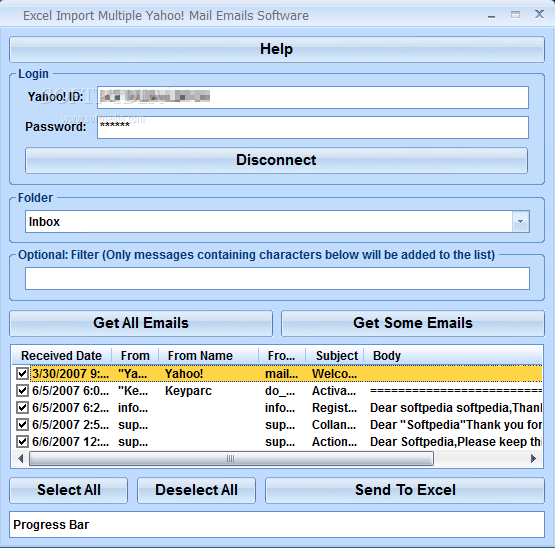This screenshot has height=548, width=555.
Task: Open the Folder dropdown arrow
Action: (520, 222)
